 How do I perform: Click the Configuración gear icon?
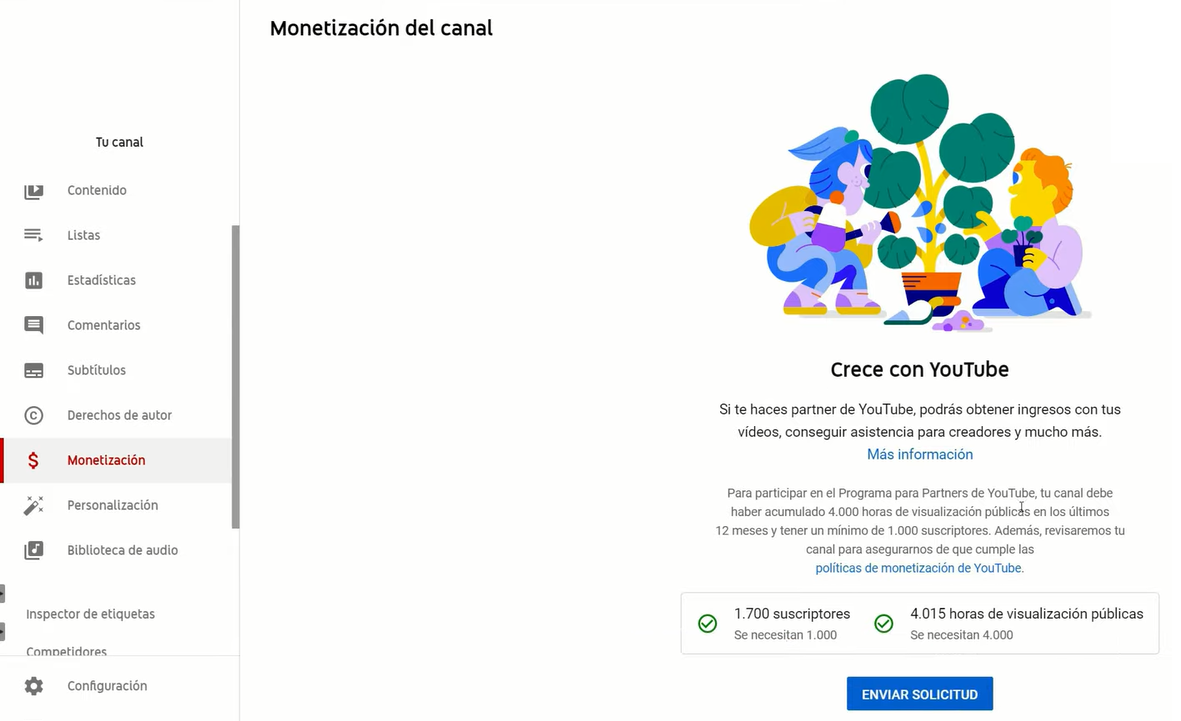click(33, 686)
